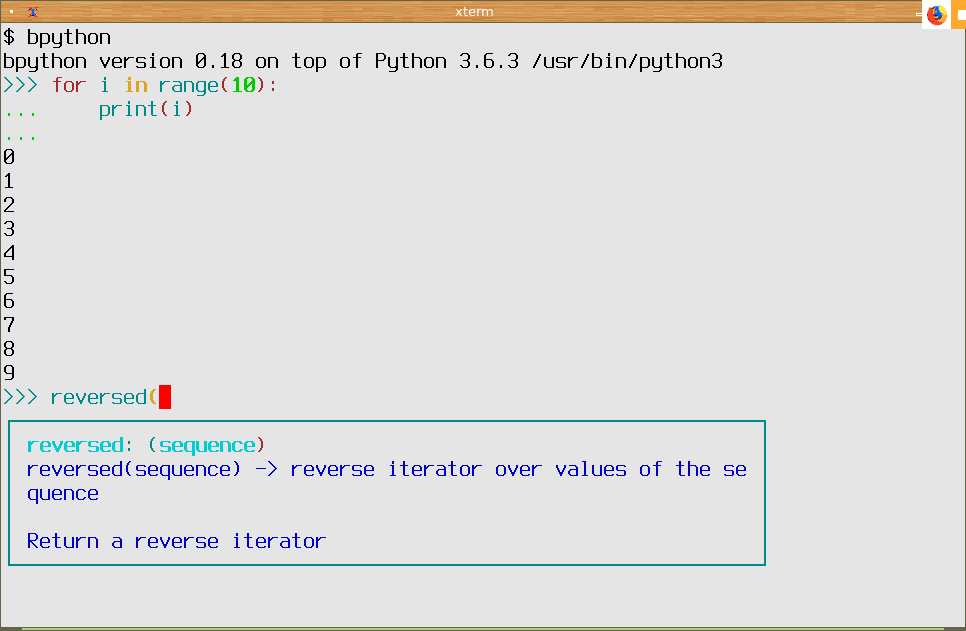Click the output line showing 5
The image size is (966, 631).
click(x=9, y=277)
